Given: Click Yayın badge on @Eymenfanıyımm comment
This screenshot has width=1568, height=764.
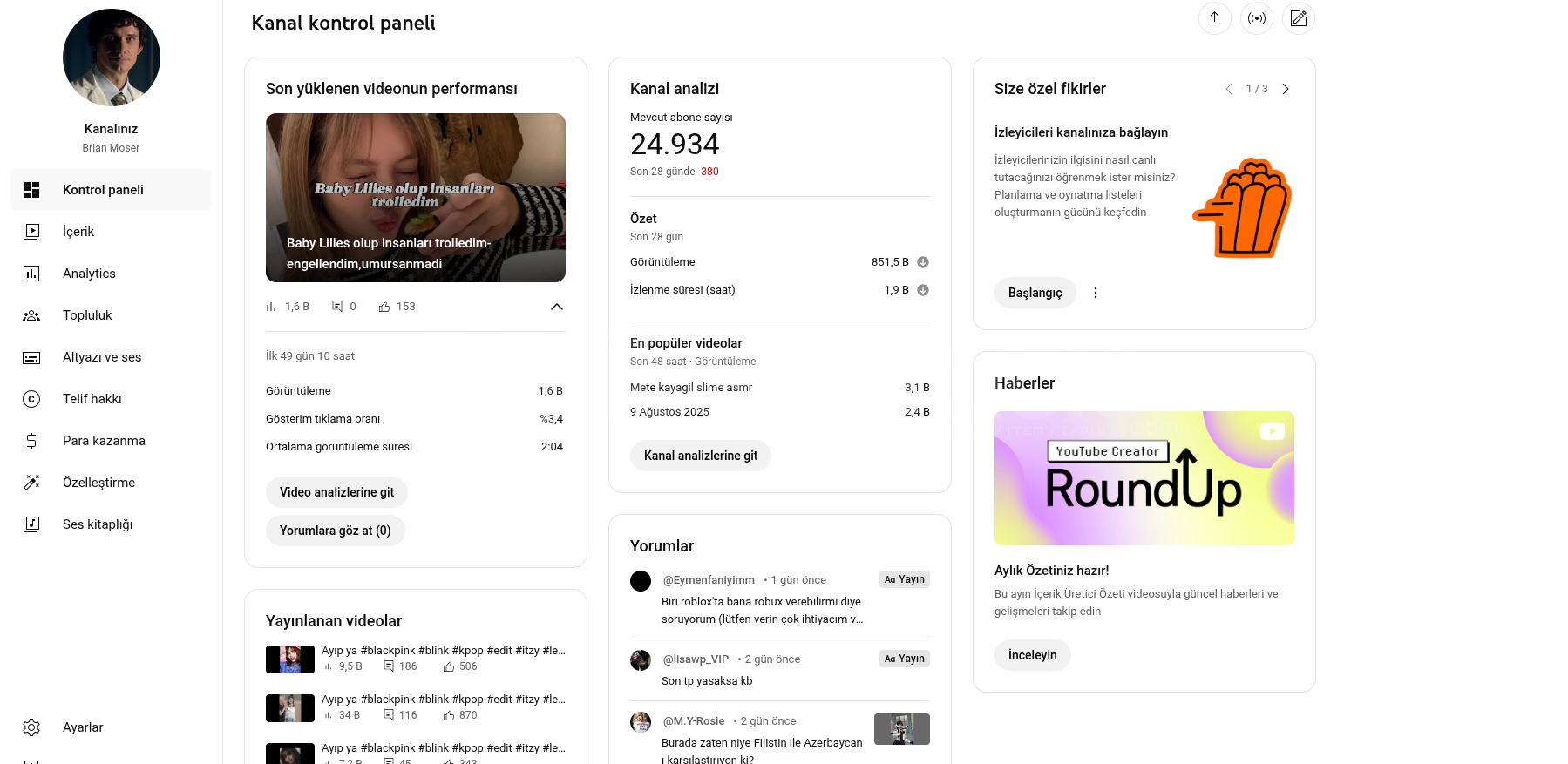Looking at the screenshot, I should click(905, 579).
